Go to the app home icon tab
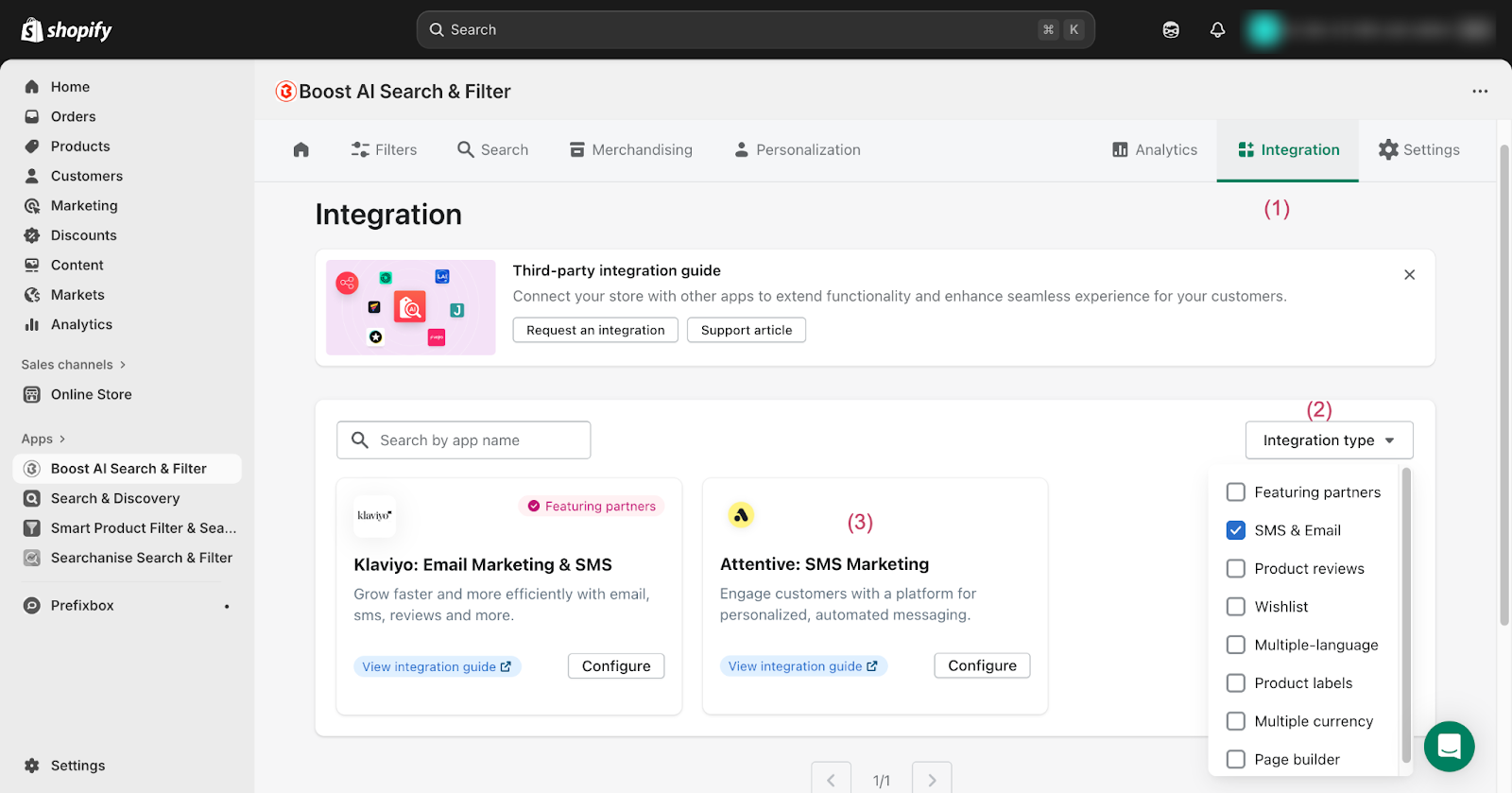The height and width of the screenshot is (793, 1512). [x=301, y=149]
